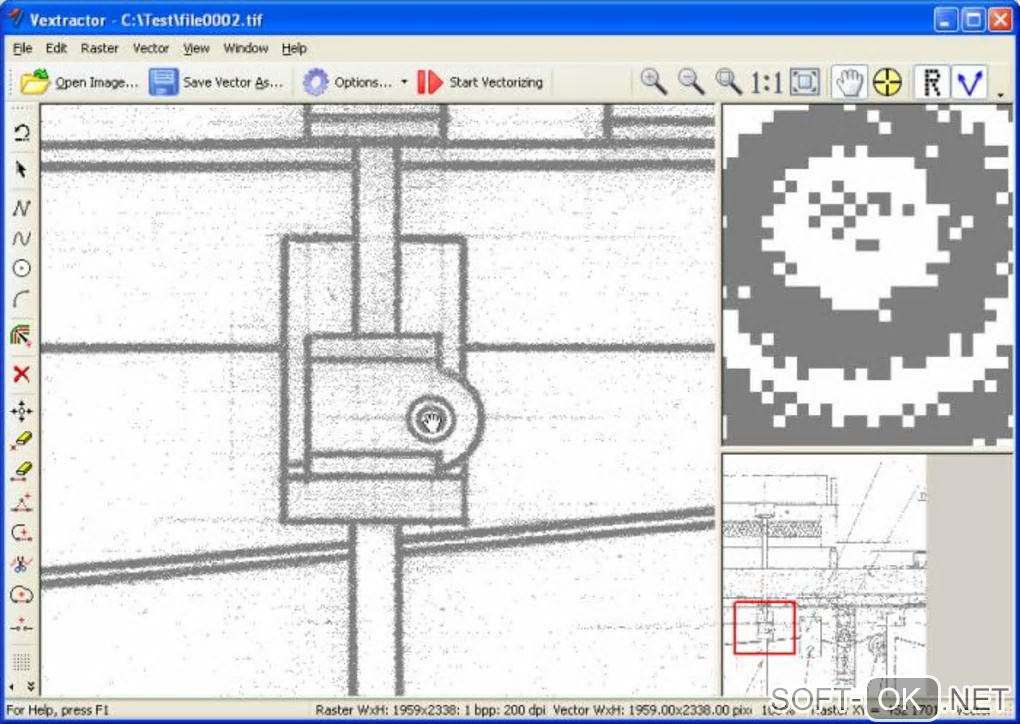Select the upper eraser tool
Image resolution: width=1020 pixels, height=724 pixels.
[x=21, y=441]
